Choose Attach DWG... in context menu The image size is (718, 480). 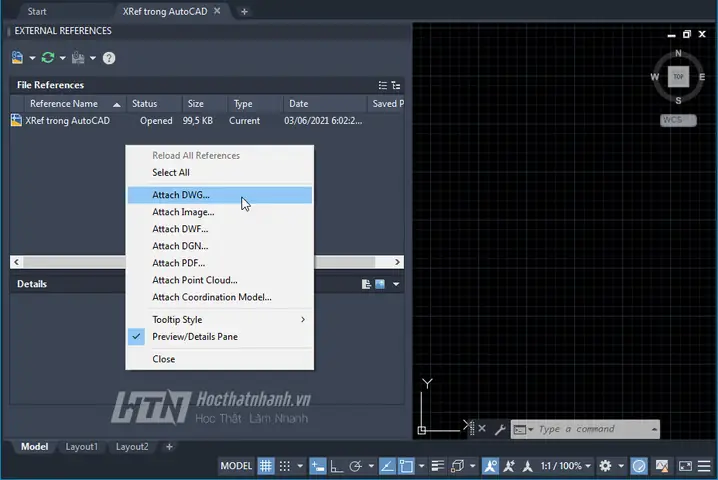pyautogui.click(x=220, y=195)
